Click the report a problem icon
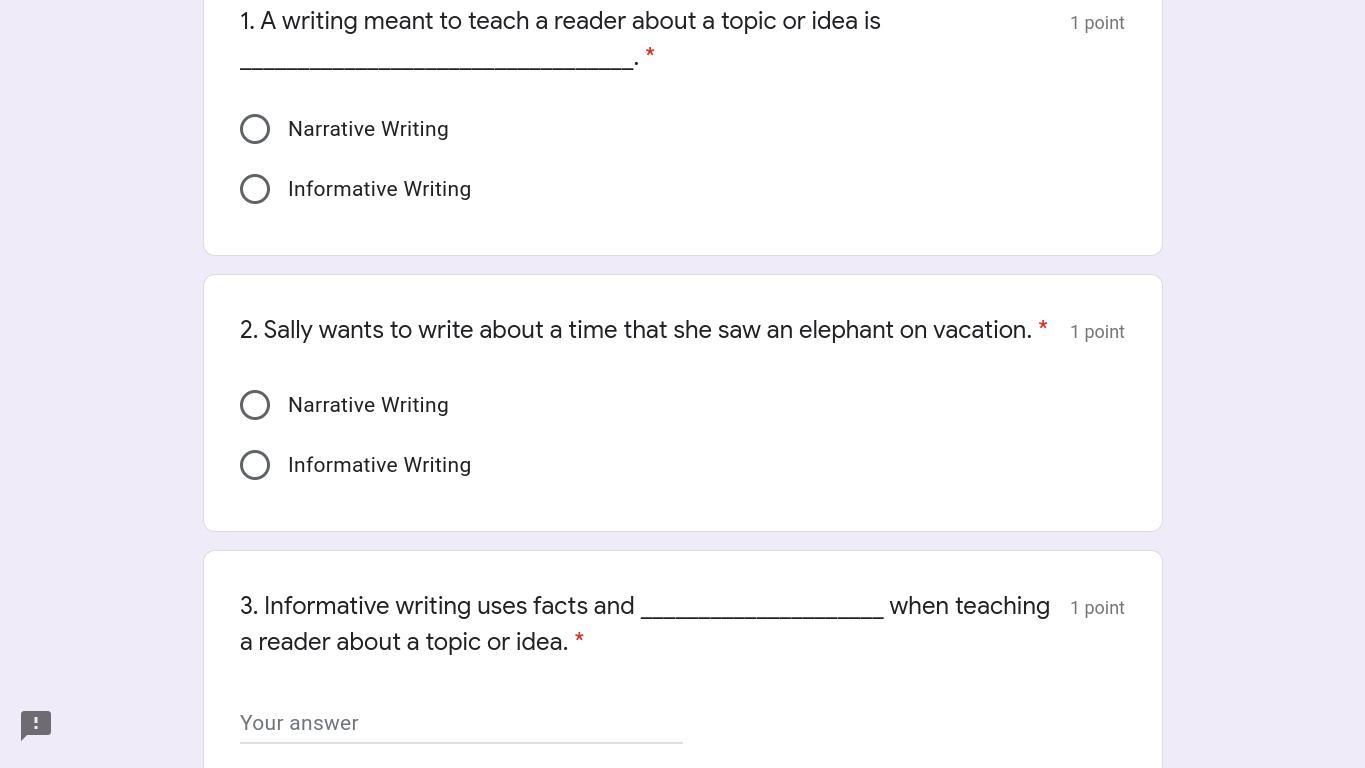Viewport: 1365px width, 768px height. 36,725
